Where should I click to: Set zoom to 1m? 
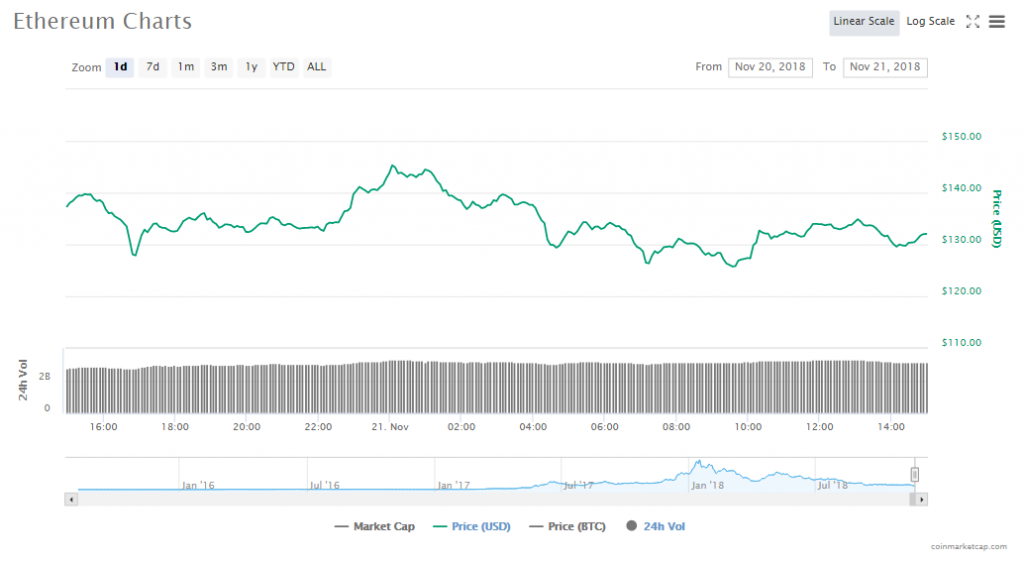point(186,67)
